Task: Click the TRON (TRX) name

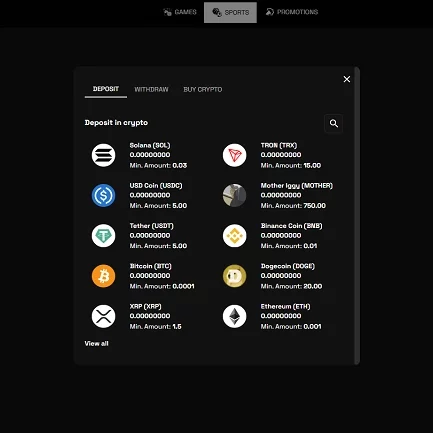Action: (279, 145)
